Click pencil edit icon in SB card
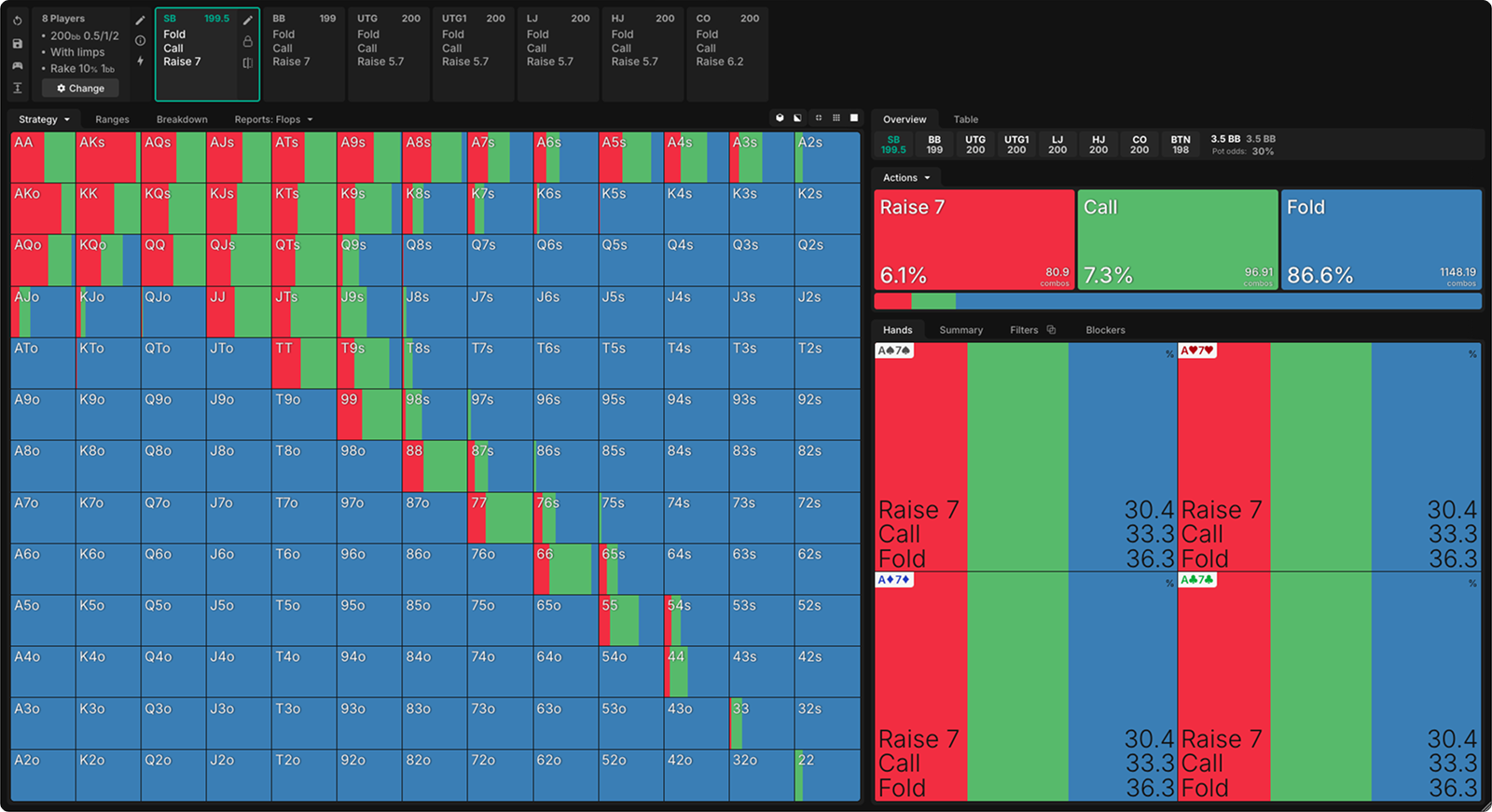 248,20
